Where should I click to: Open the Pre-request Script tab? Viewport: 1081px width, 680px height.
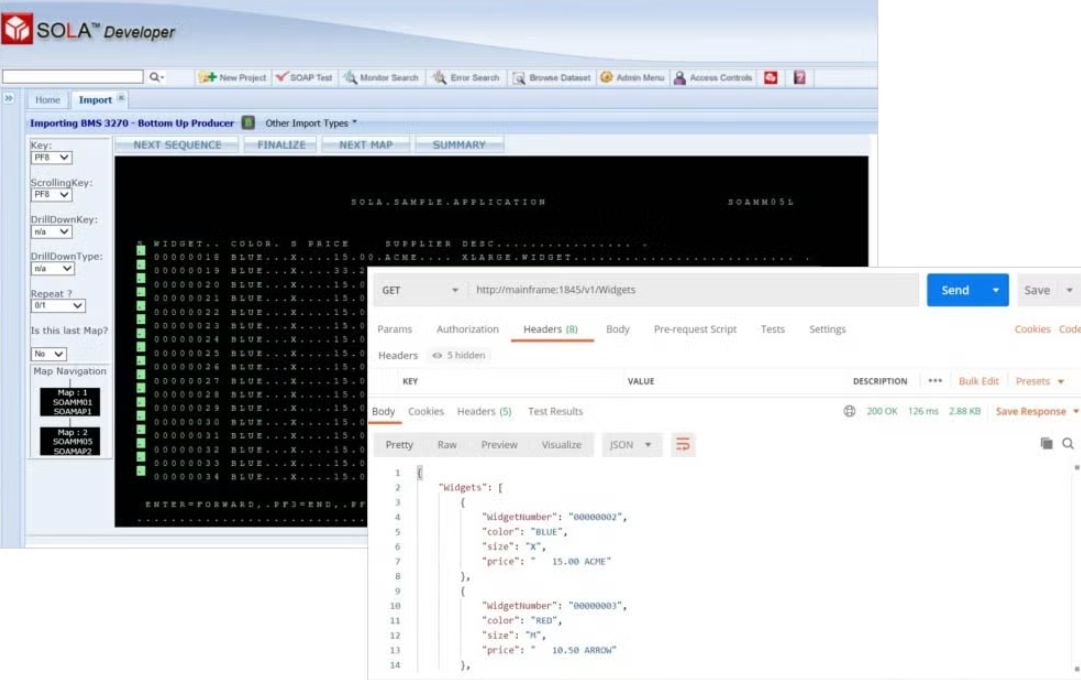click(695, 328)
